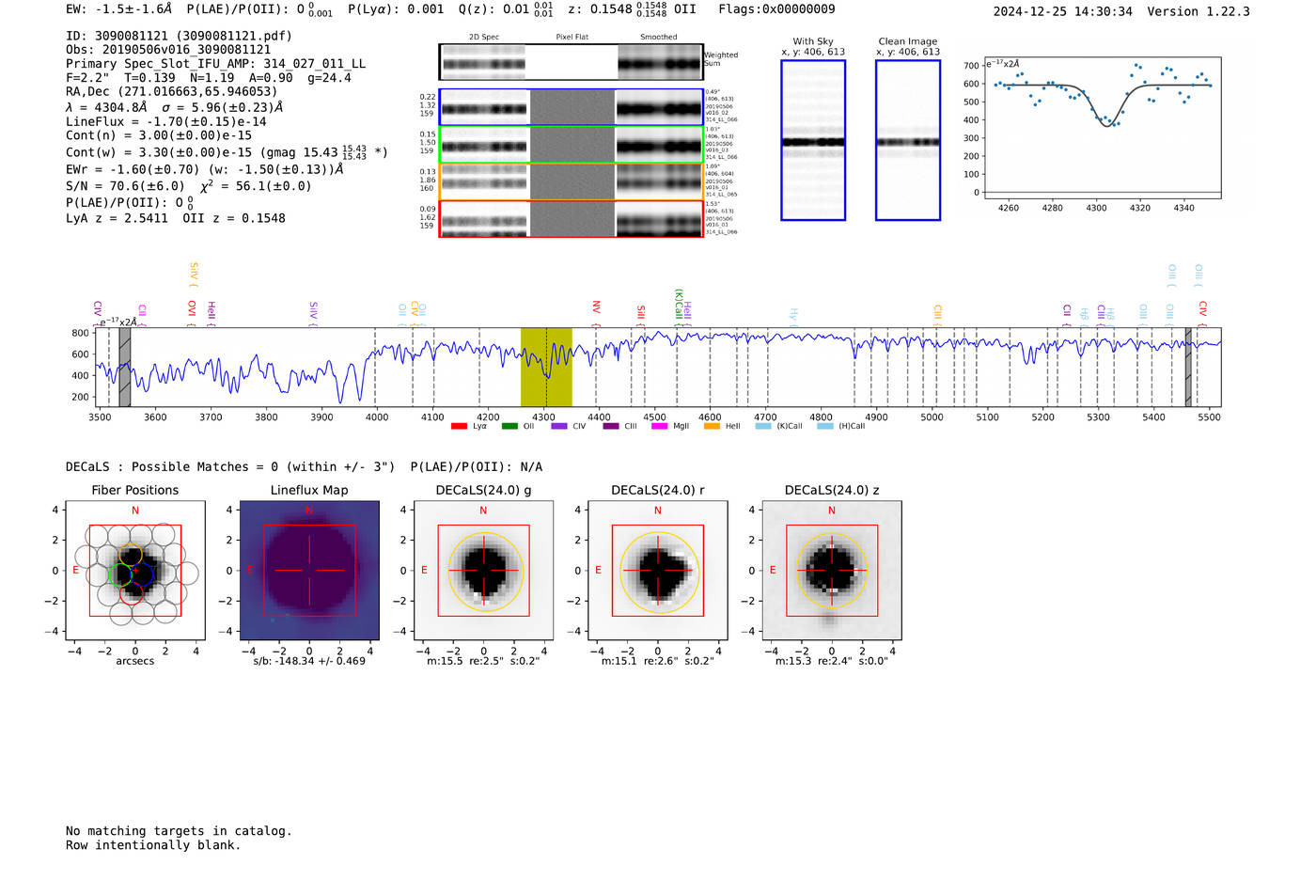
Task: Click the red Lyα legend swatch
Action: (459, 427)
